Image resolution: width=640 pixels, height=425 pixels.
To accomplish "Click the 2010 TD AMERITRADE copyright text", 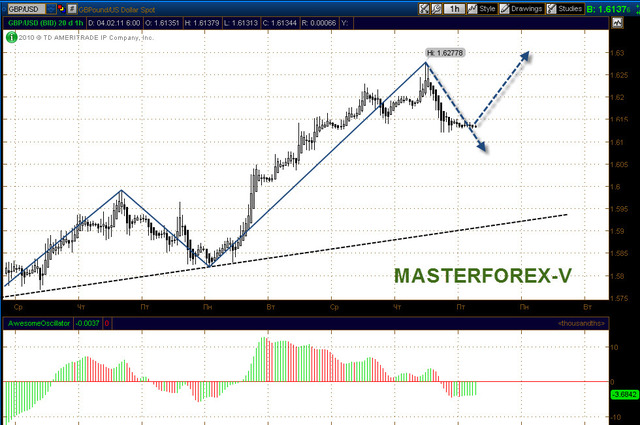I will tap(86, 38).
